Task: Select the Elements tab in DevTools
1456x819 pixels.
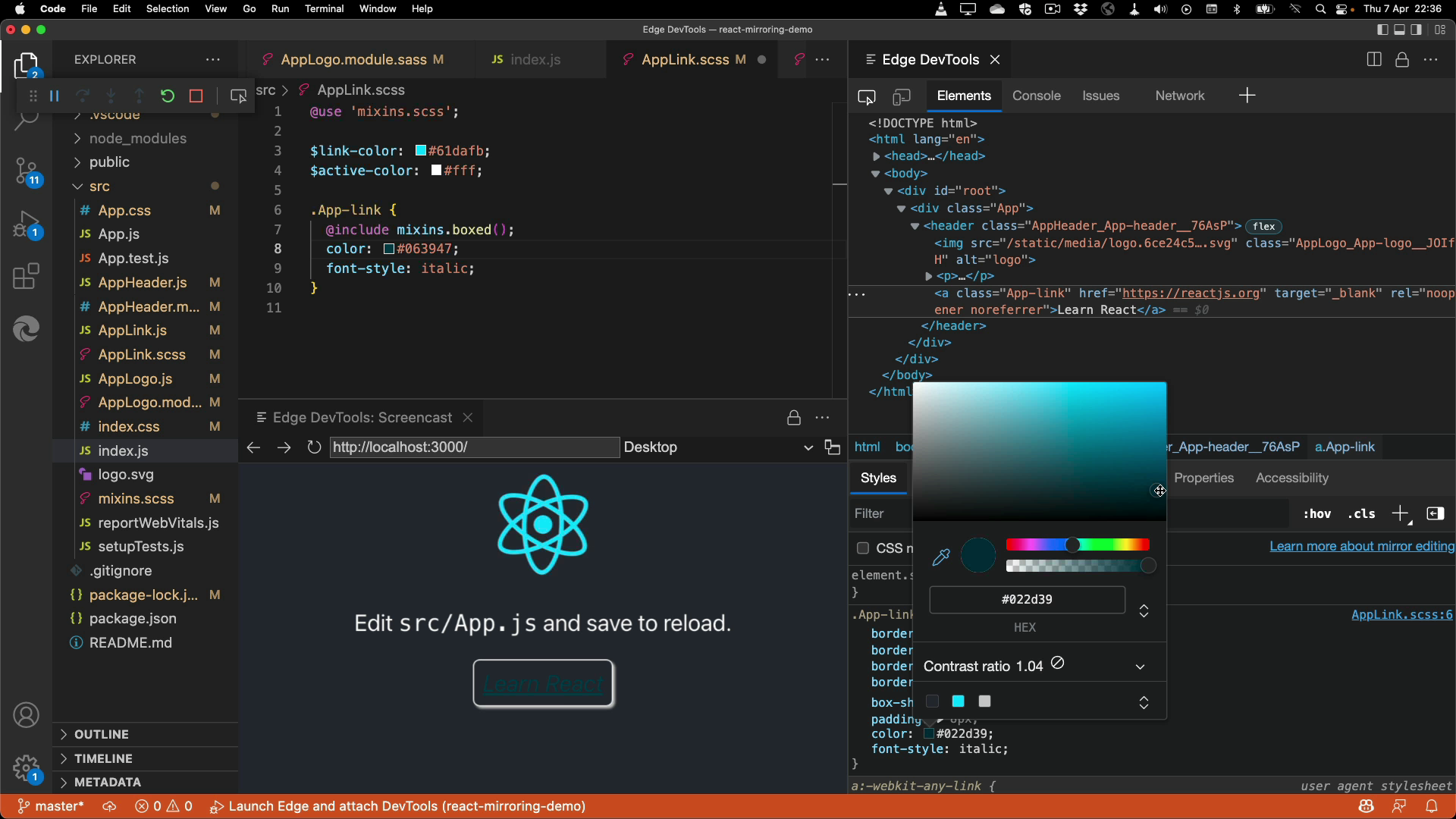Action: (964, 95)
